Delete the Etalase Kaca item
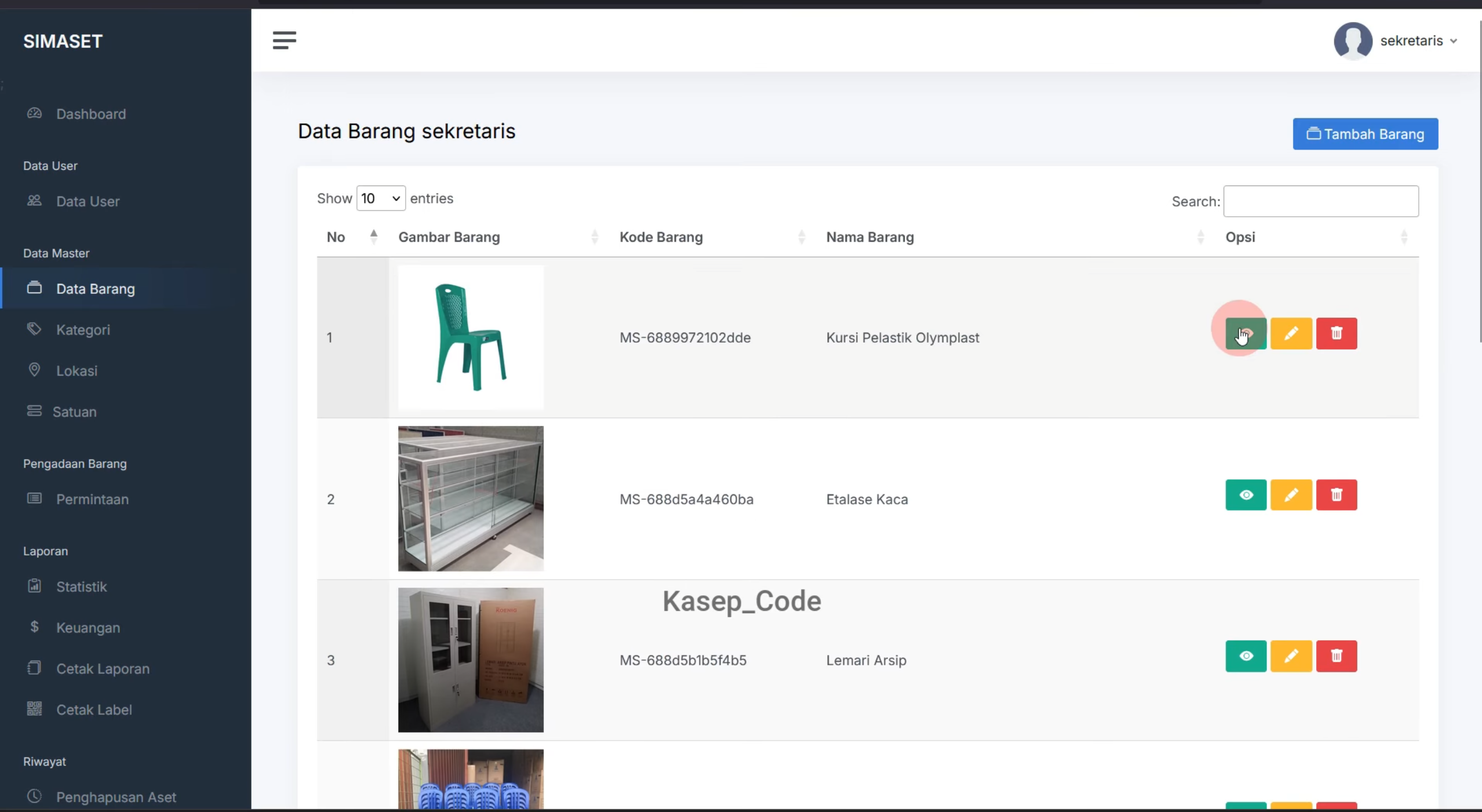This screenshot has height=812, width=1482. point(1336,495)
